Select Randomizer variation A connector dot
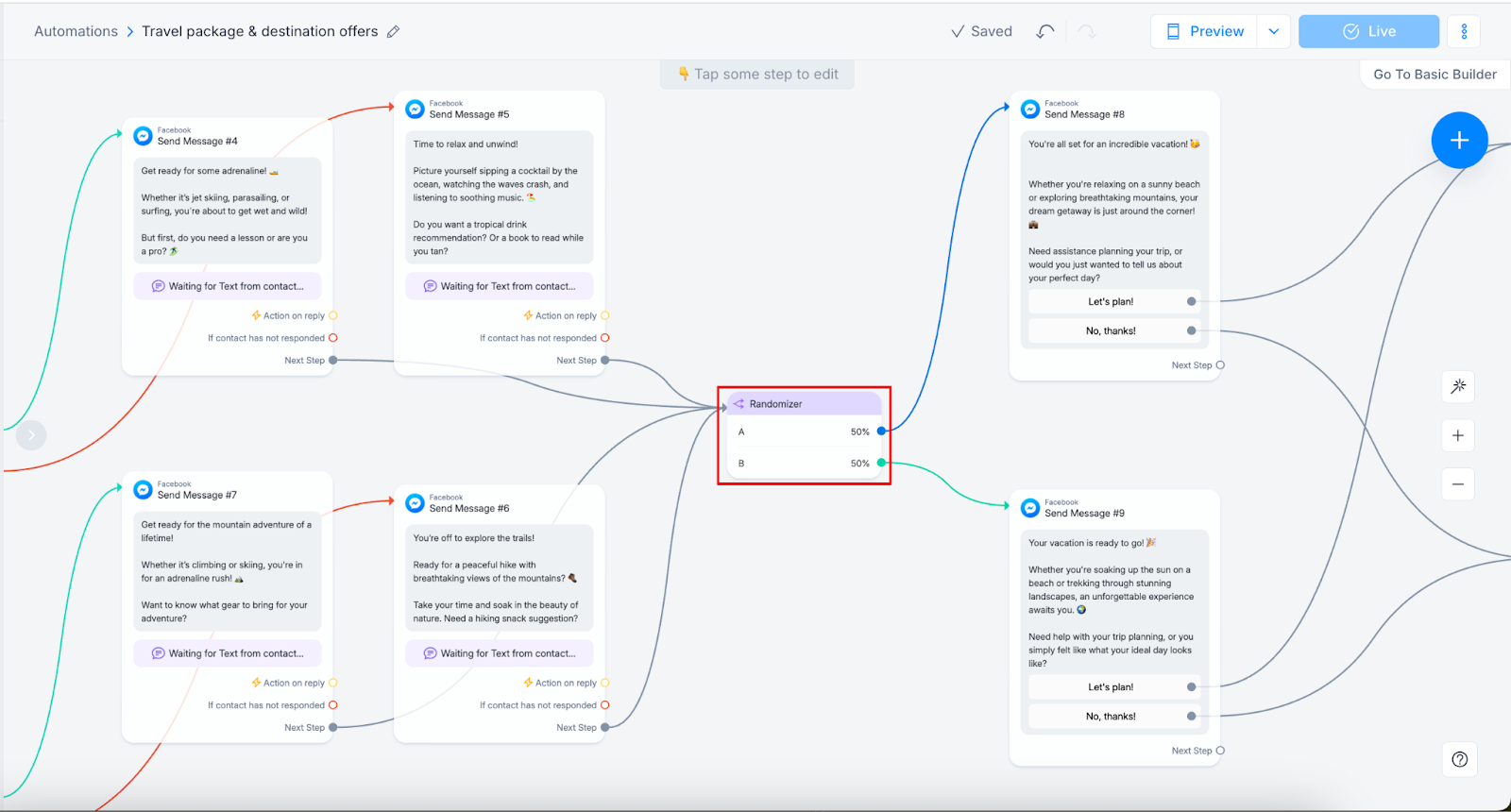1511x812 pixels. tap(881, 431)
